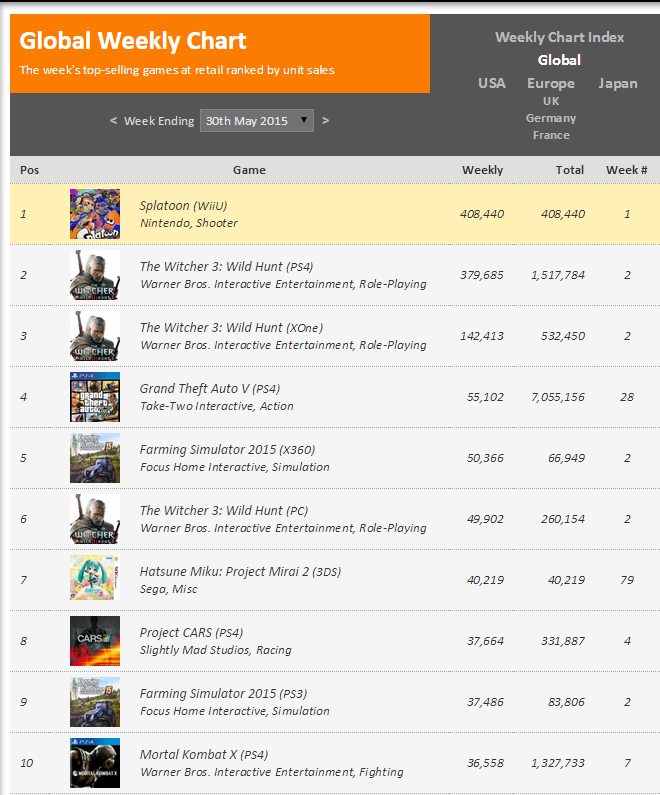Open Mortal Kombat X (PS4) page
The height and width of the screenshot is (795, 660).
204,755
